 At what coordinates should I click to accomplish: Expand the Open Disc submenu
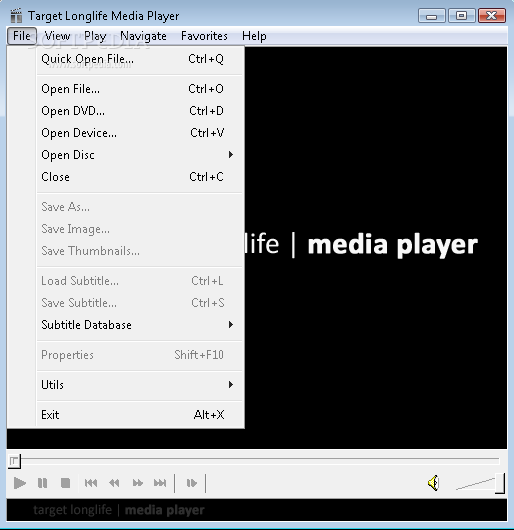click(140, 155)
